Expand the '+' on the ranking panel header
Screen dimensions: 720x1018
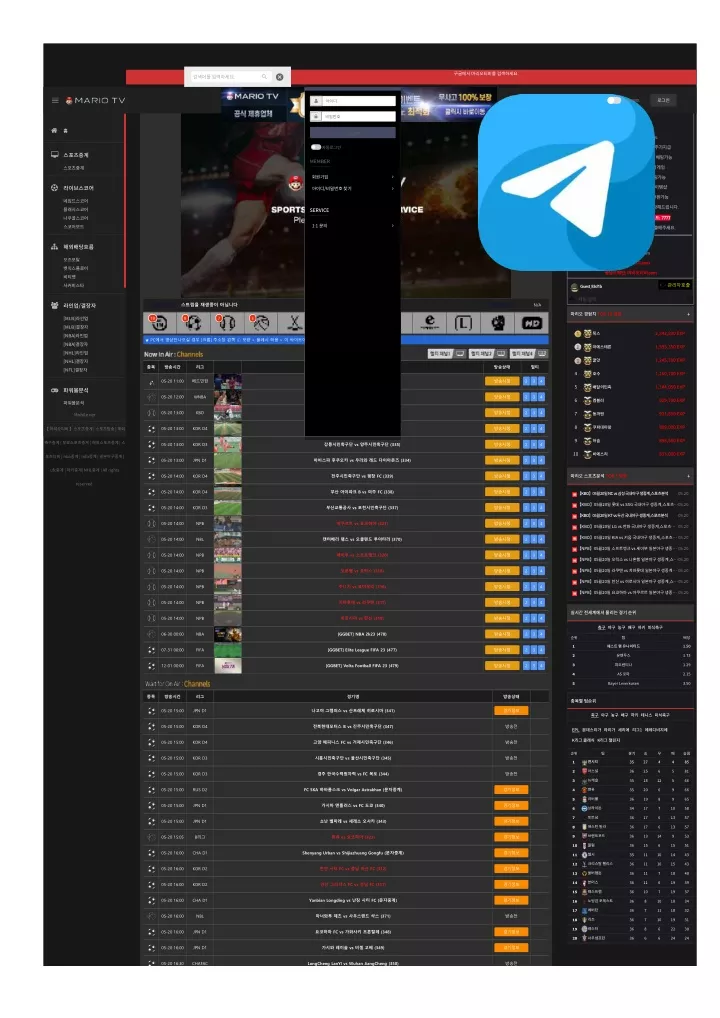coord(688,314)
